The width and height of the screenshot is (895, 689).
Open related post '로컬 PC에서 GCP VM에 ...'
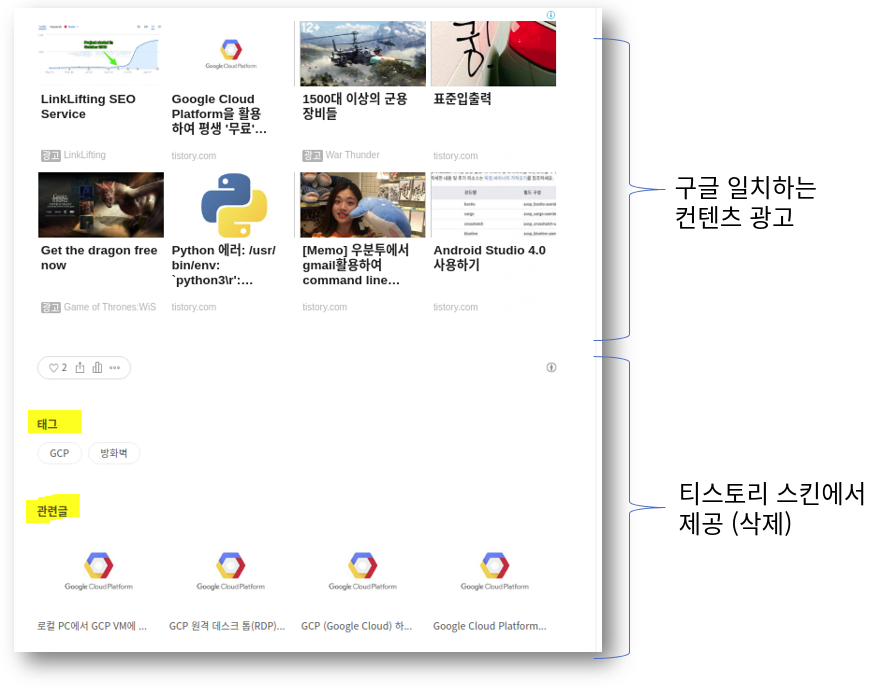tap(92, 626)
